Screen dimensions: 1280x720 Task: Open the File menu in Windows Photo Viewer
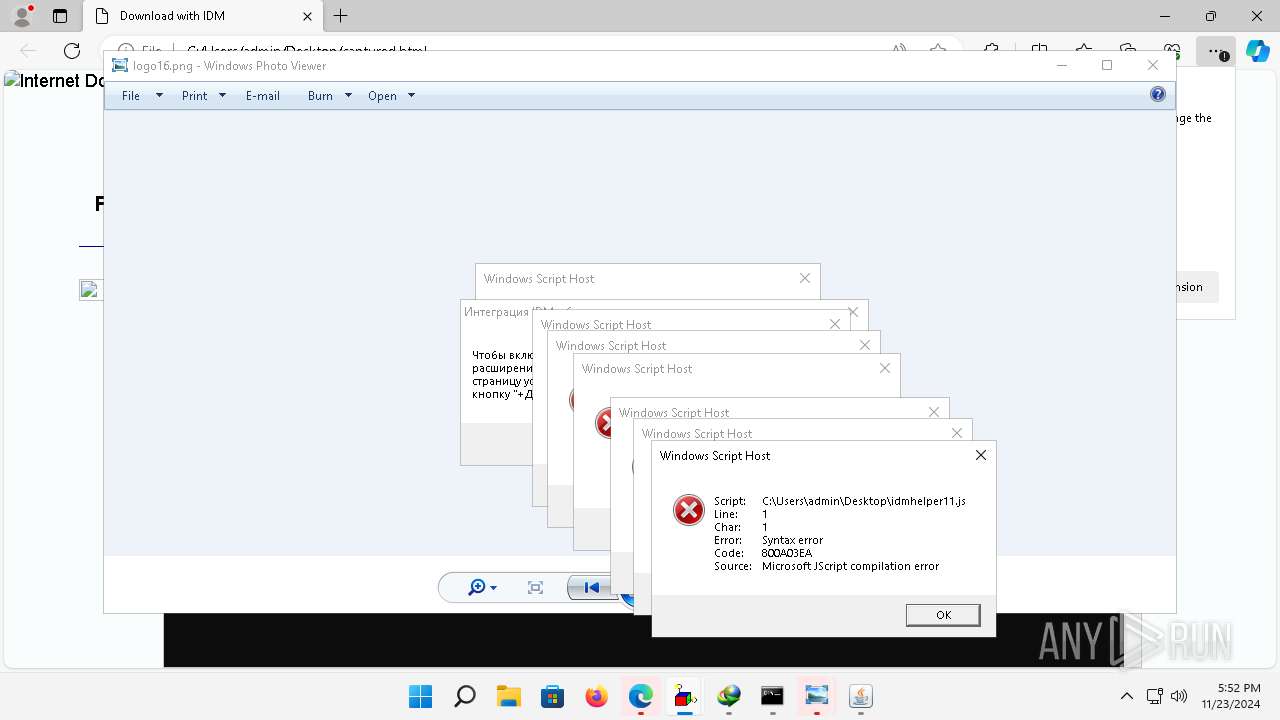click(131, 96)
